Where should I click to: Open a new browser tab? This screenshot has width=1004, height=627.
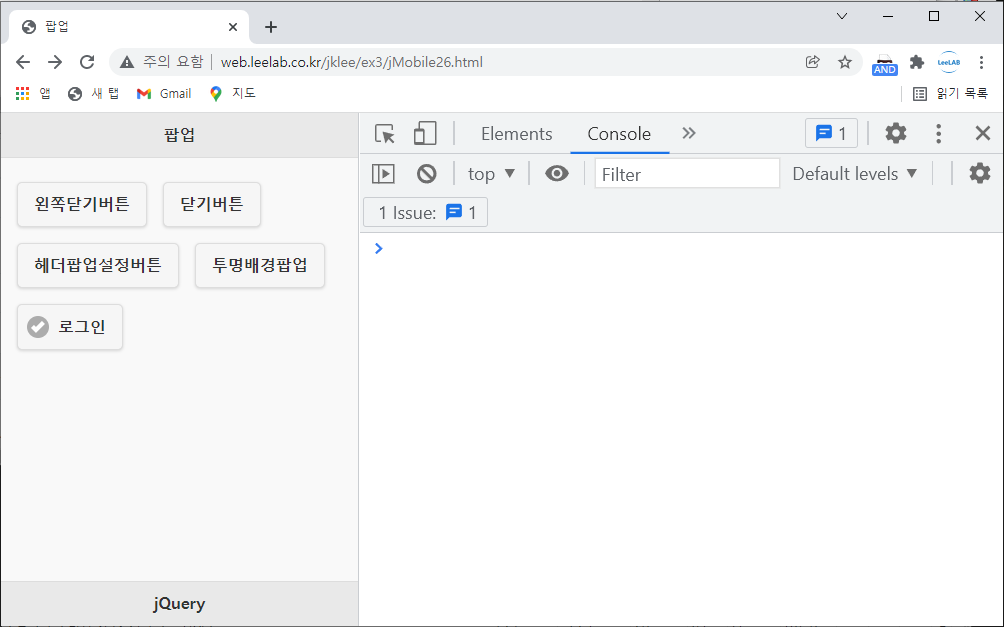pos(271,27)
